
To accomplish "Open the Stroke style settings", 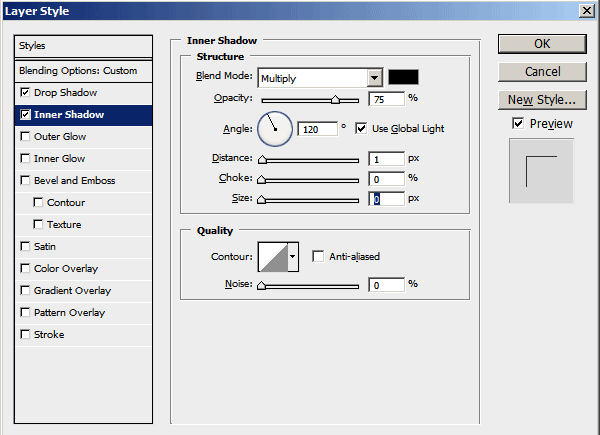I will [49, 335].
